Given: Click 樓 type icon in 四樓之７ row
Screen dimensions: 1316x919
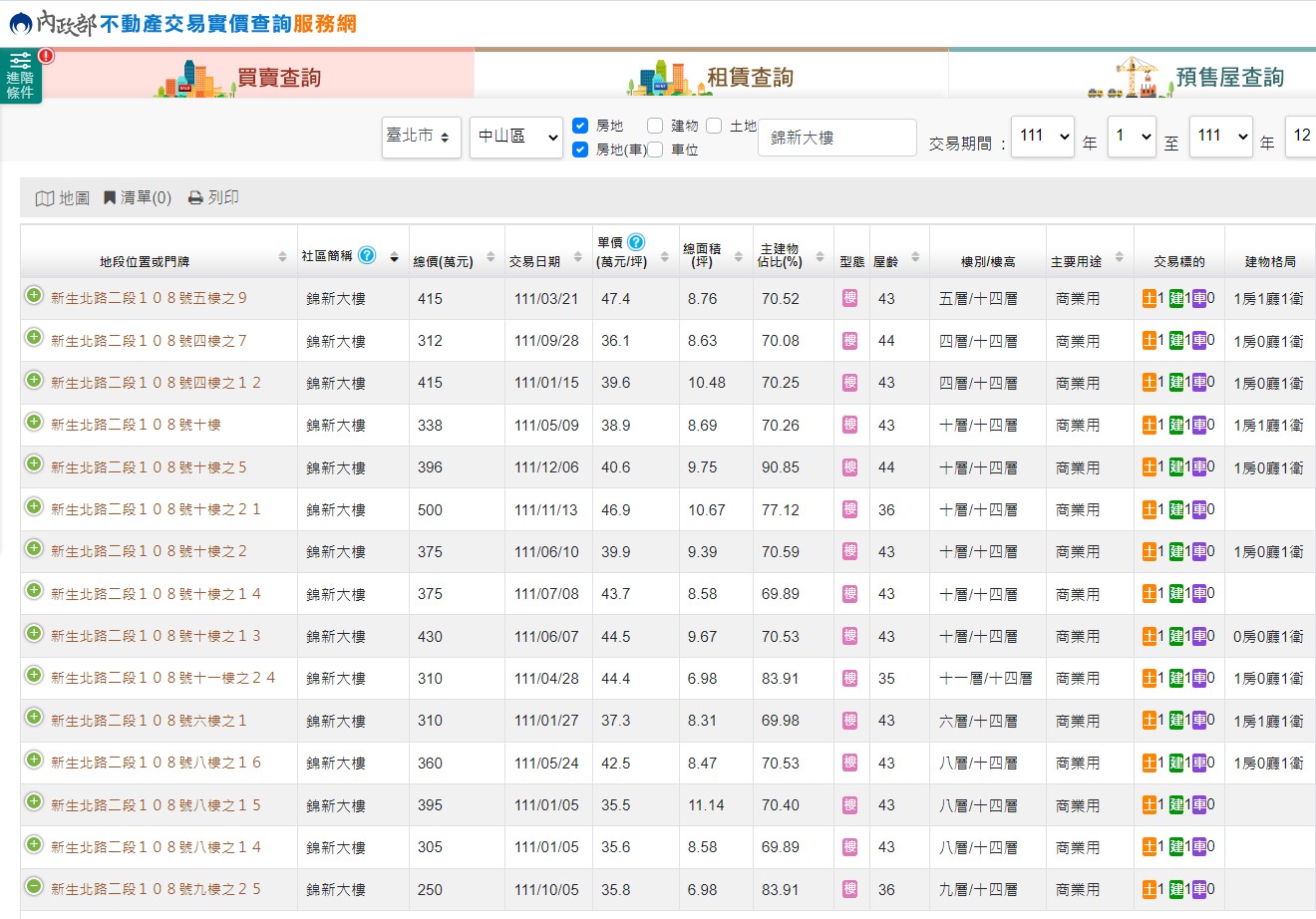Looking at the screenshot, I should pyautogui.click(x=849, y=341).
